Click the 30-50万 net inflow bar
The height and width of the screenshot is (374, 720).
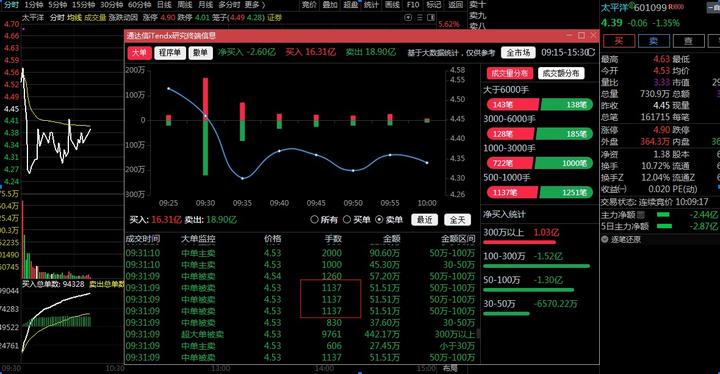pos(506,314)
